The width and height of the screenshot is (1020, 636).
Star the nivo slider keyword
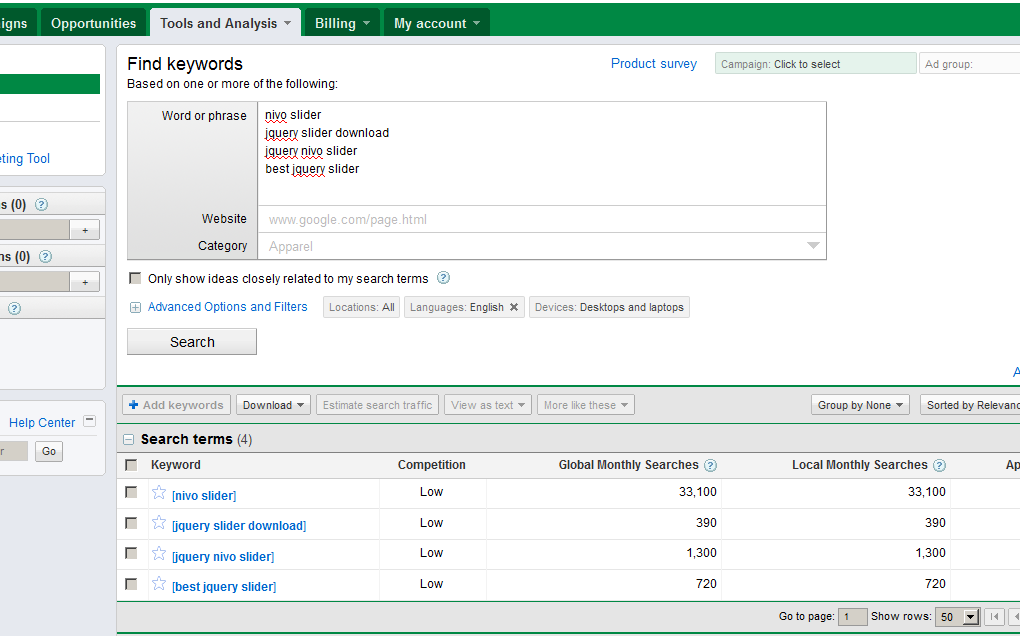click(x=158, y=492)
